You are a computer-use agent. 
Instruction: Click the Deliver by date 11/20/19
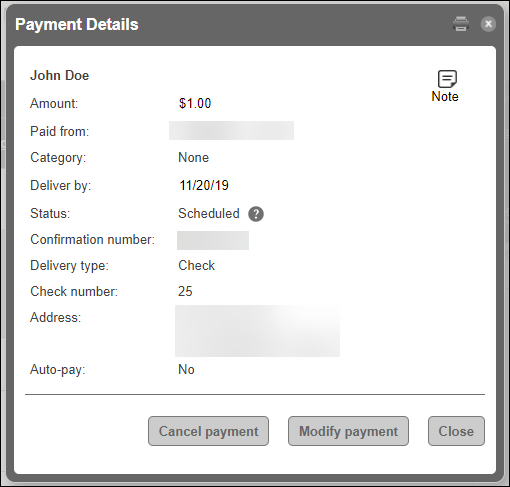(204, 185)
